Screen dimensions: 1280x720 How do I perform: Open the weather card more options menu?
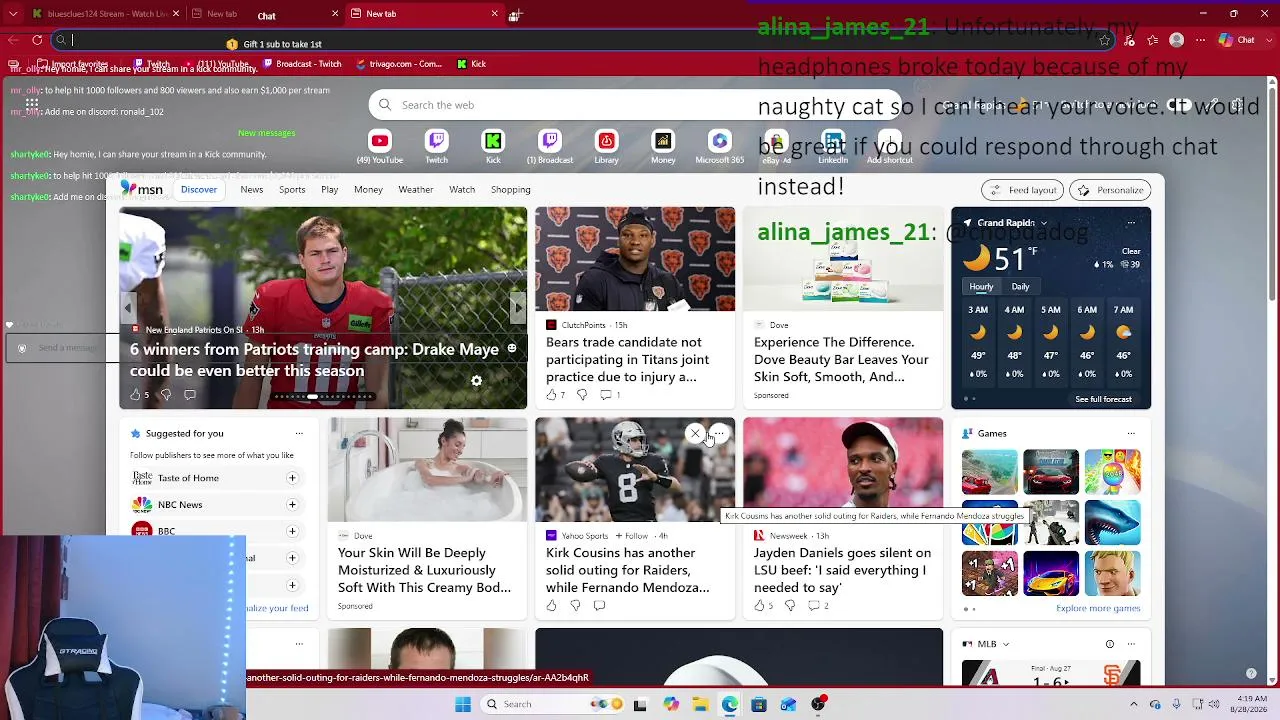(1131, 223)
